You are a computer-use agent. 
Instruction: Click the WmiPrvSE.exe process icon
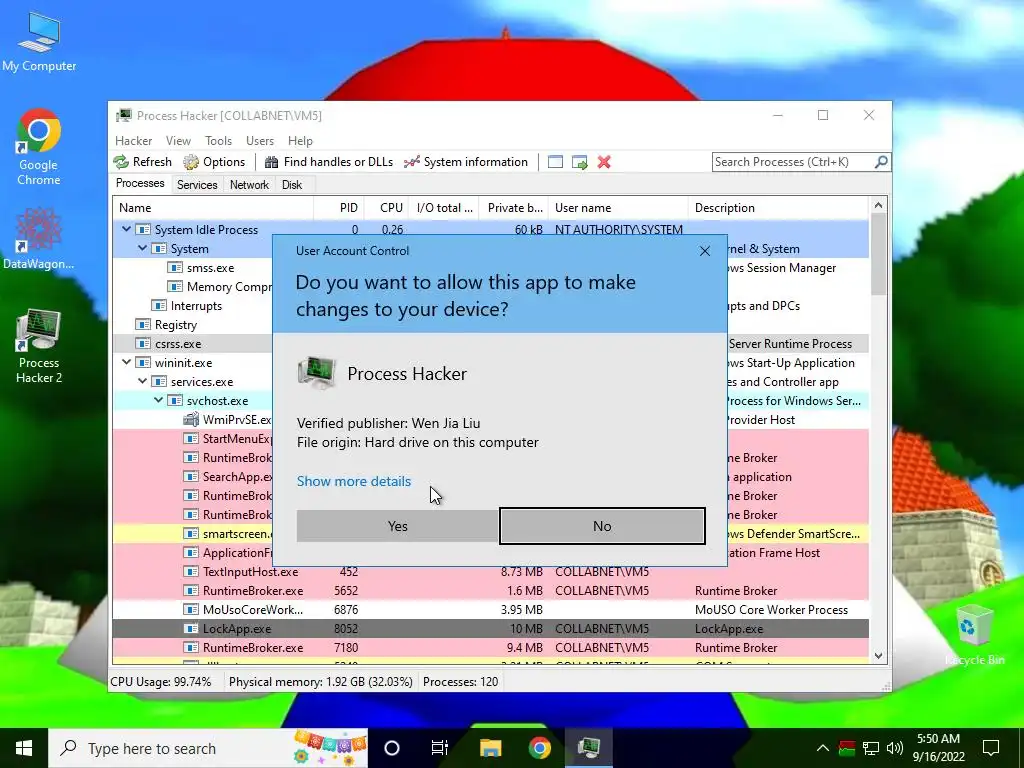tap(191, 419)
